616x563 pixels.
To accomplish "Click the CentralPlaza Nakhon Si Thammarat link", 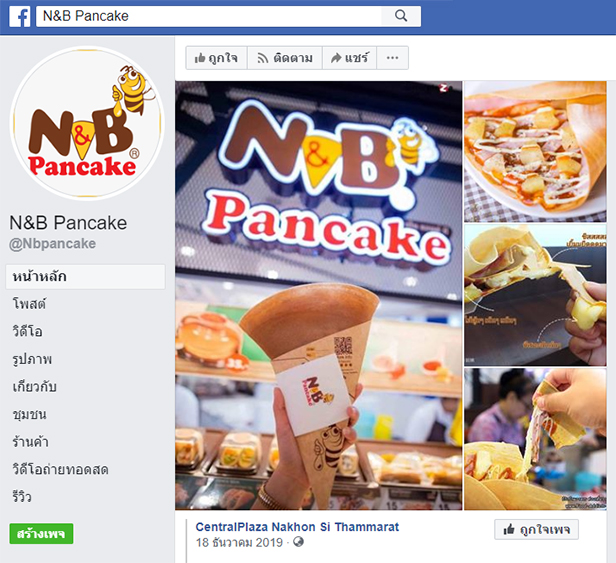I will [297, 526].
